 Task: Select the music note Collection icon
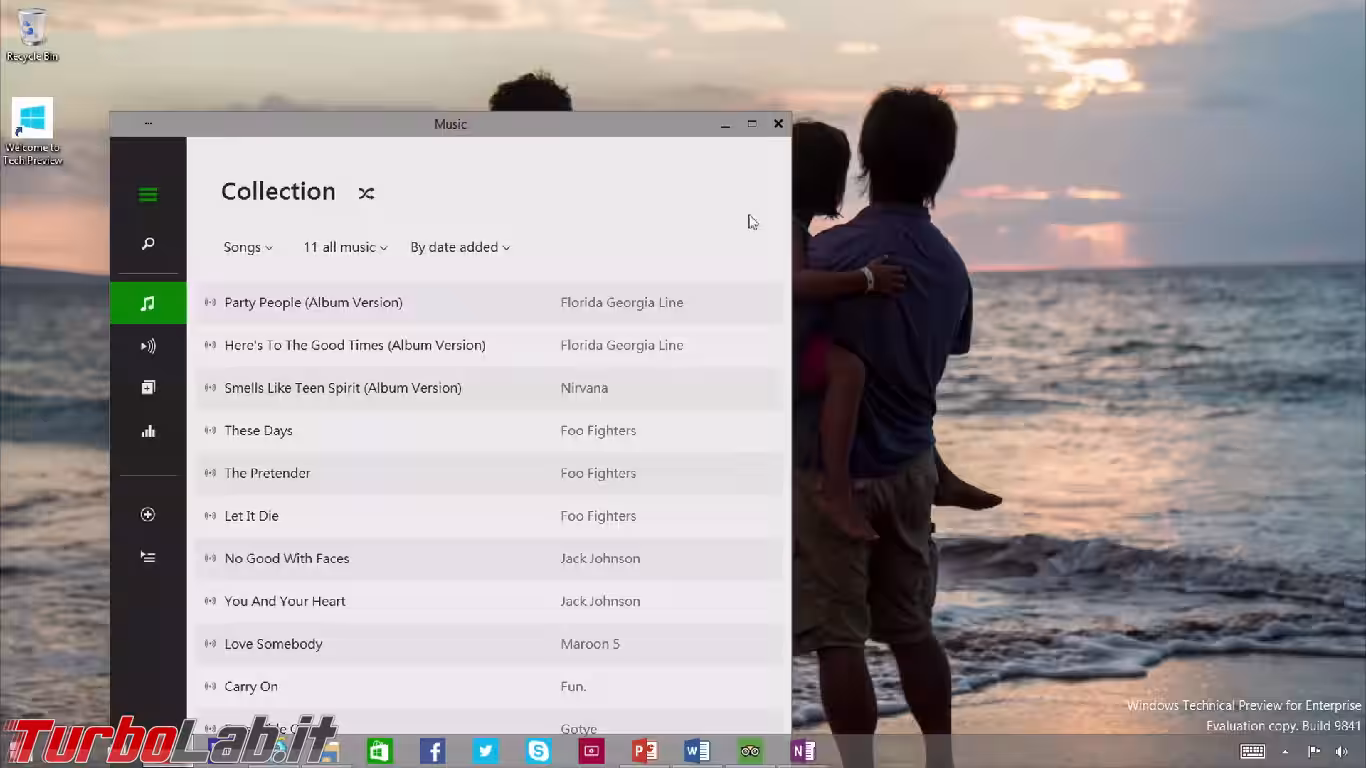(x=148, y=303)
